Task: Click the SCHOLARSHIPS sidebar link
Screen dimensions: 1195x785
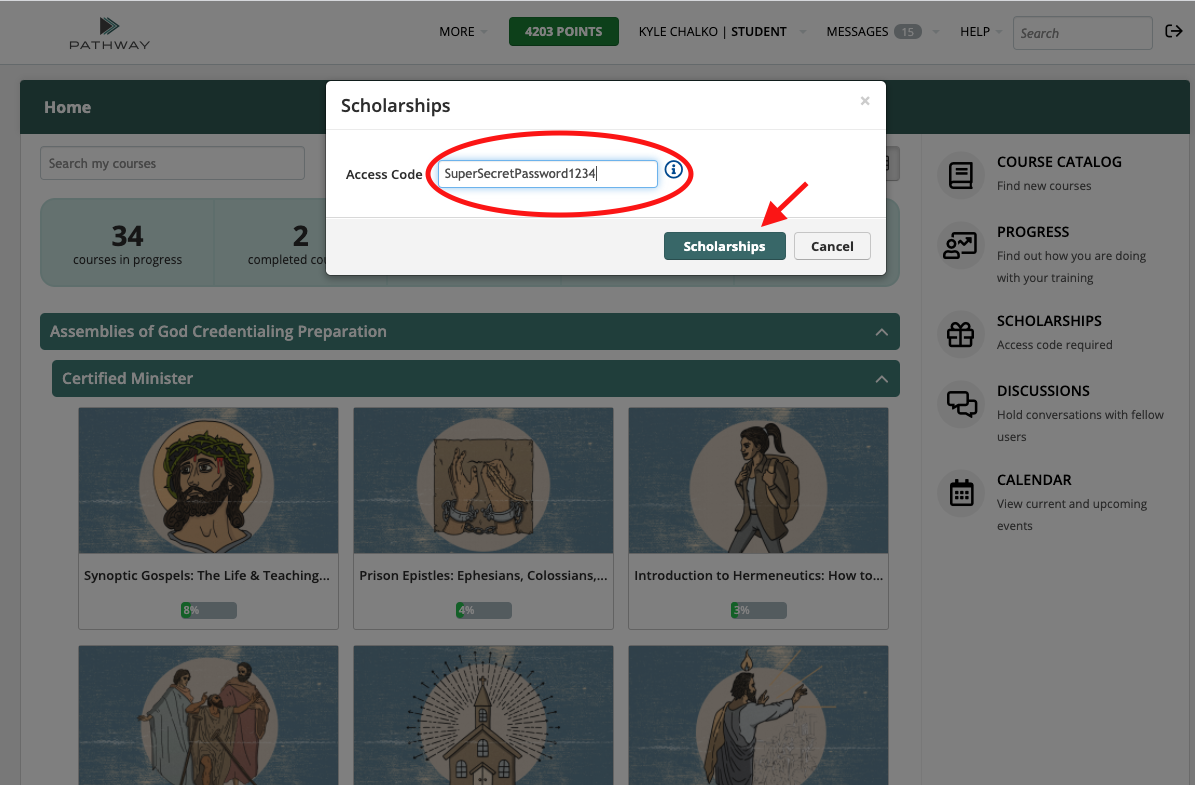Action: click(1049, 321)
